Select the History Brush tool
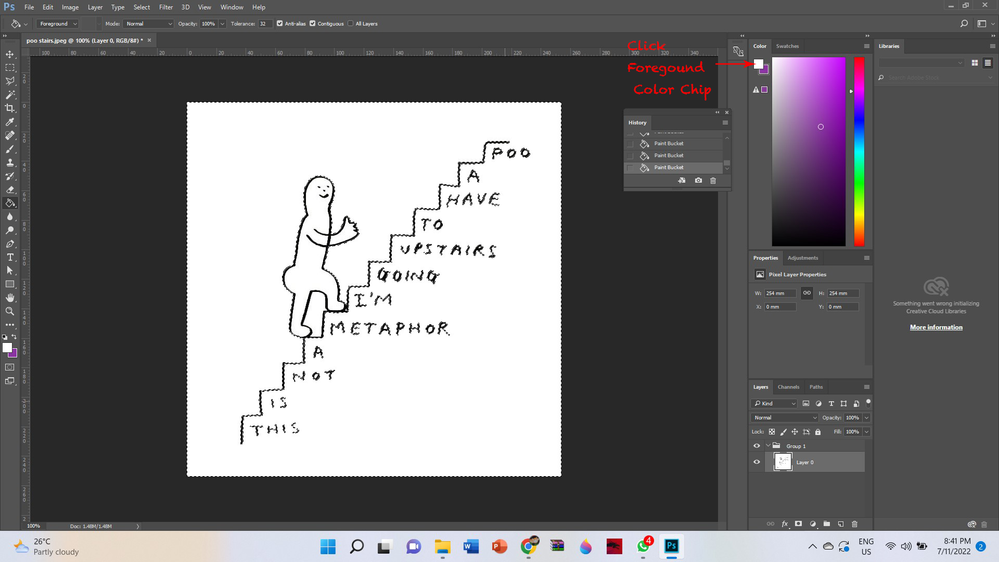This screenshot has height=562, width=999. pos(10,176)
